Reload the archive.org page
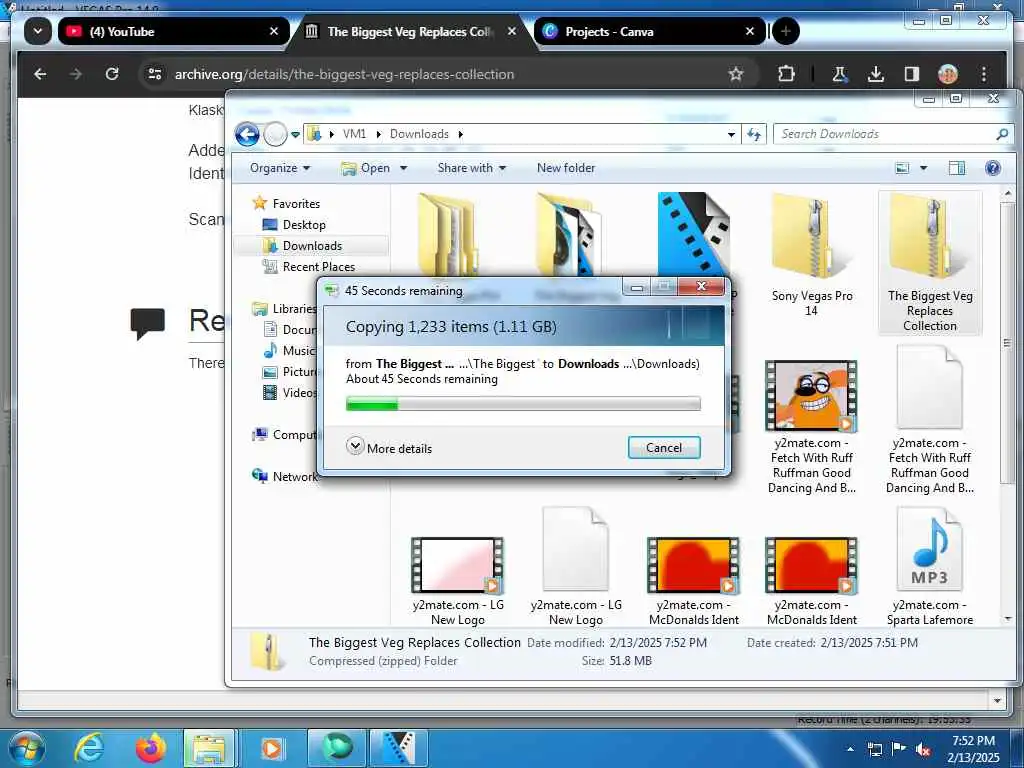The image size is (1024, 768). [112, 74]
